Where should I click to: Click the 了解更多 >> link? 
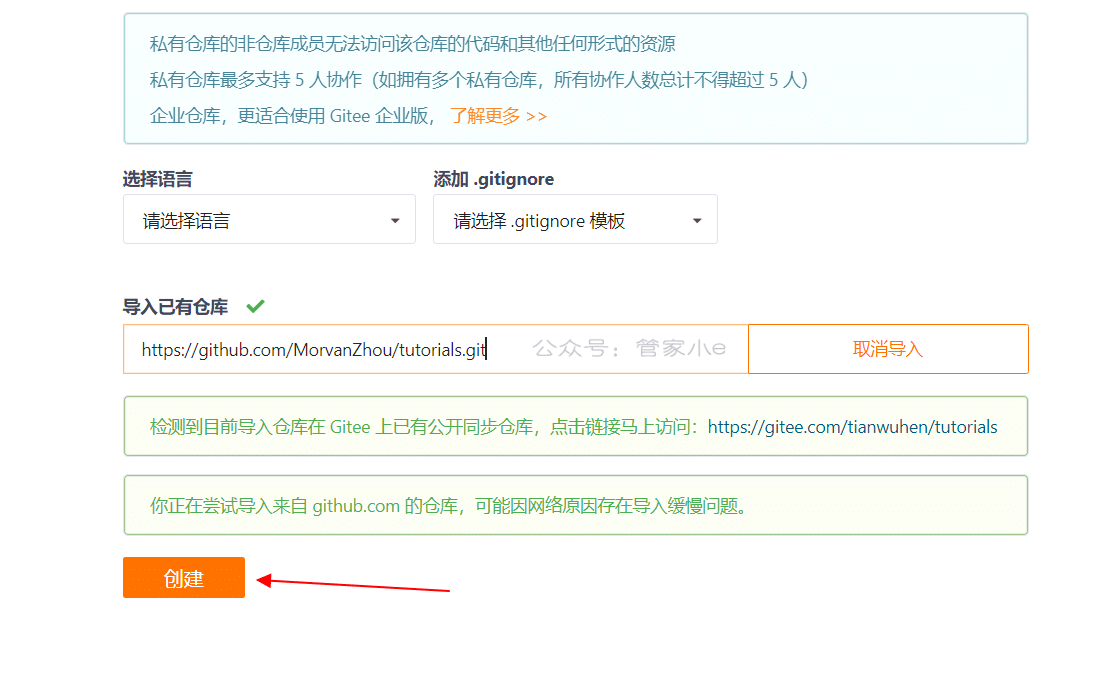coord(498,116)
